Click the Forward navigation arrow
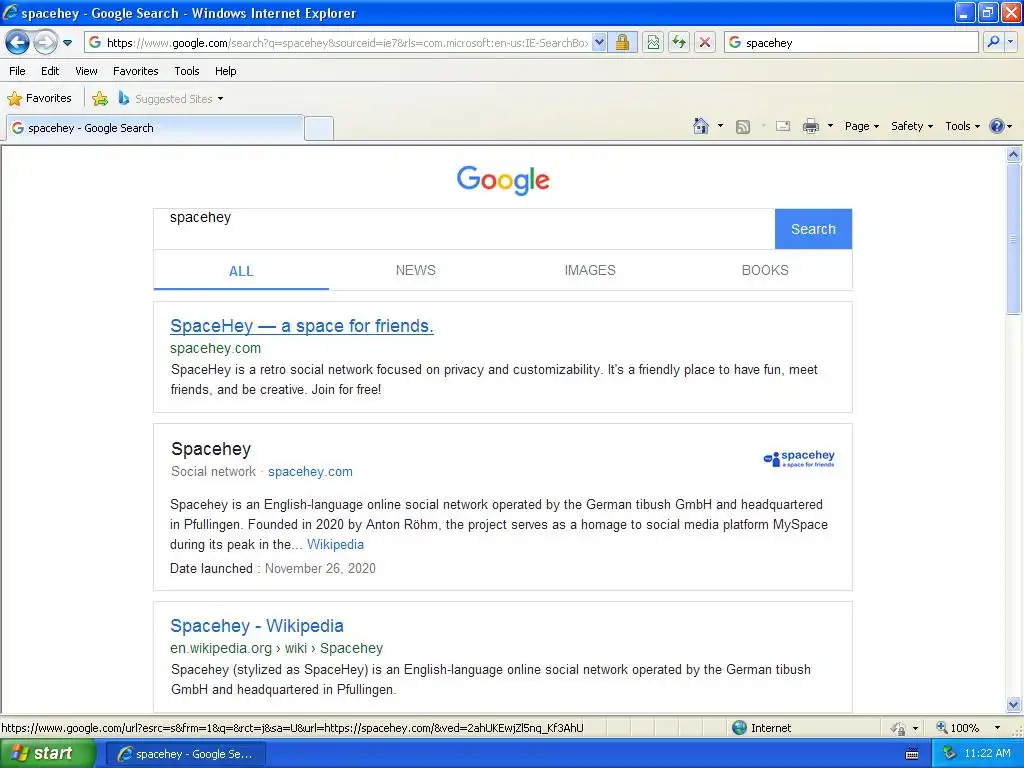 [45, 43]
